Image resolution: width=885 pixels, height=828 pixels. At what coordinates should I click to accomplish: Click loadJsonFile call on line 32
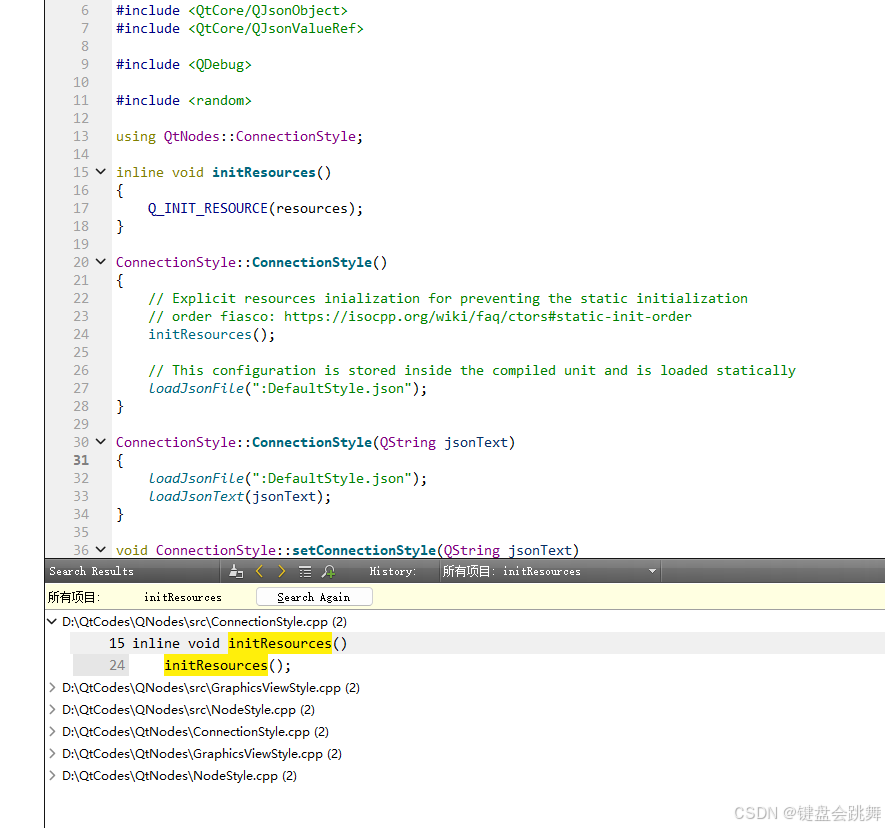tap(196, 479)
